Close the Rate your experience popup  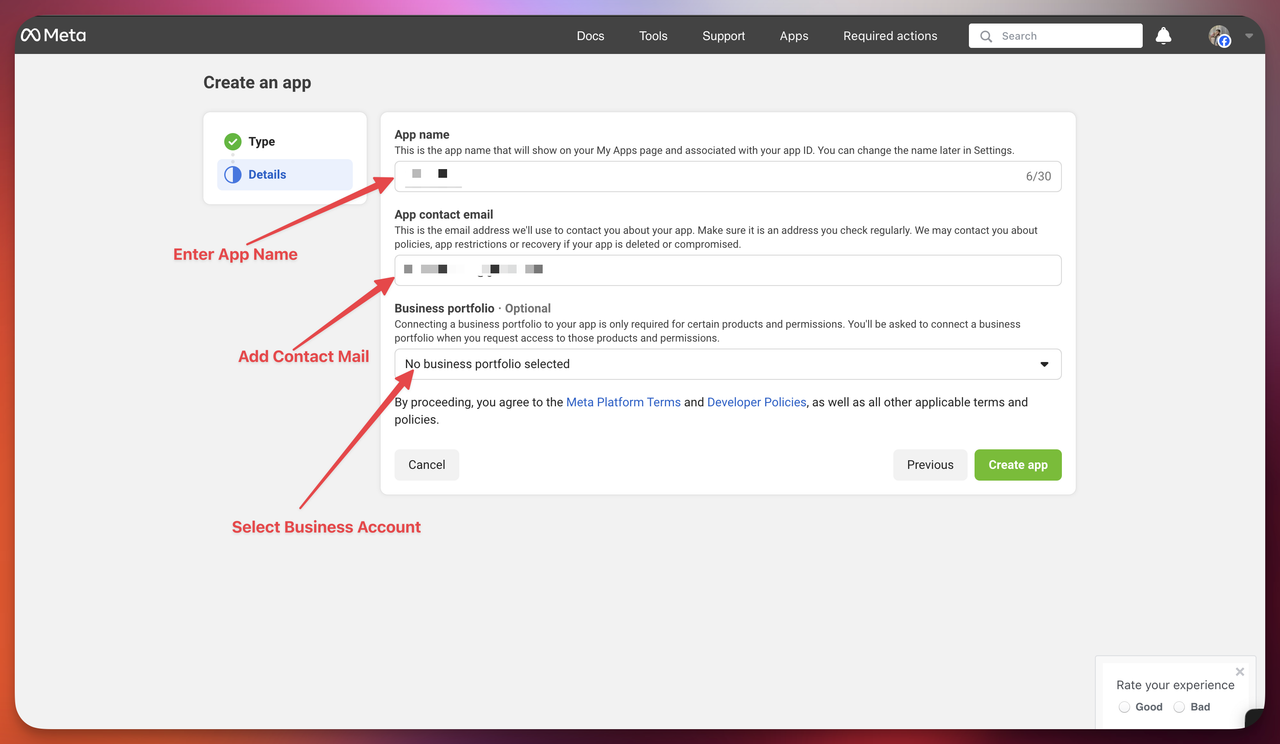point(1240,671)
